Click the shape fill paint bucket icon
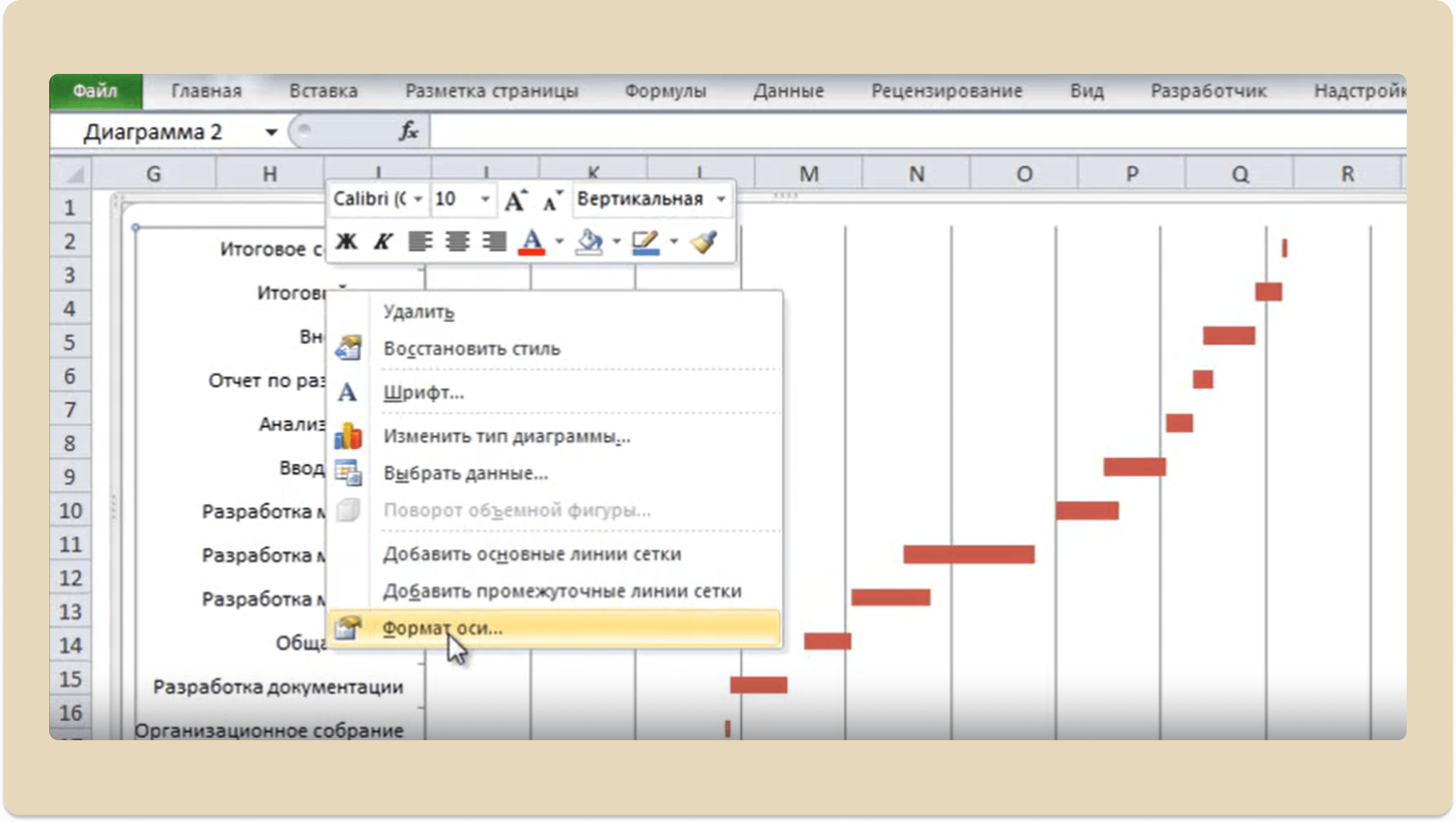Viewport: 1456px width, 822px height. [x=589, y=242]
